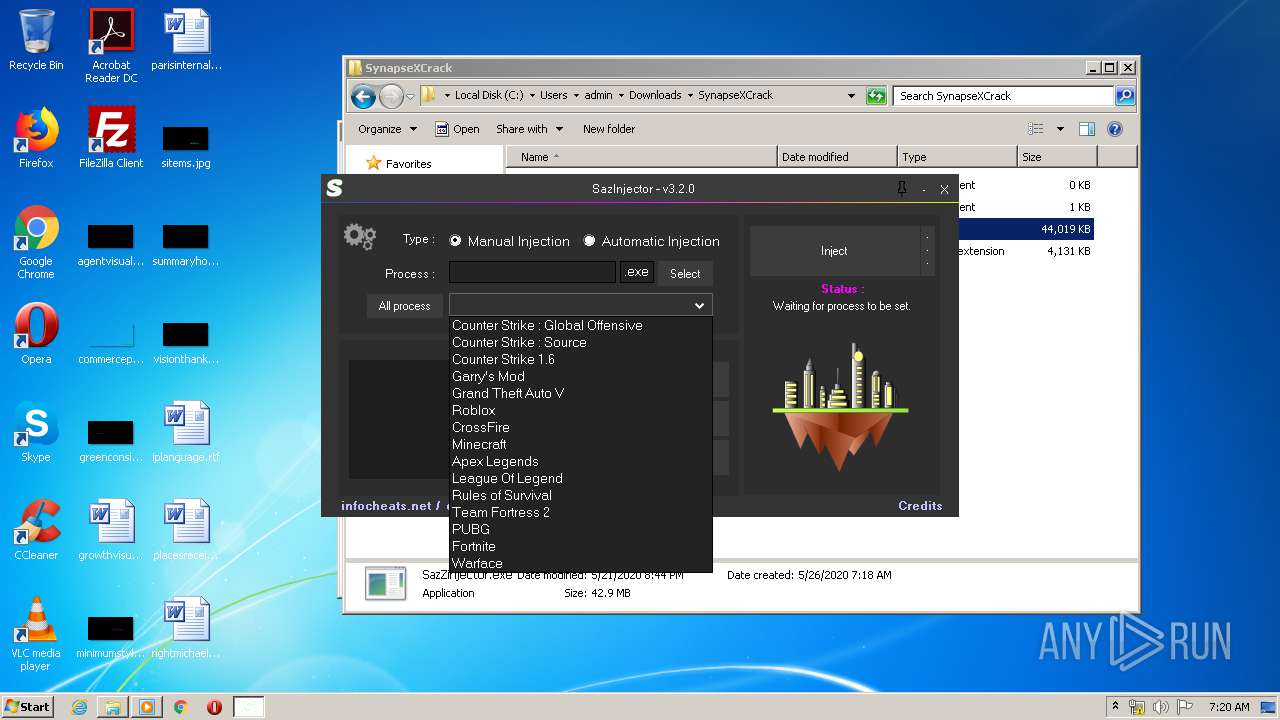The image size is (1280, 720).
Task: Click the All process button
Action: click(x=404, y=306)
